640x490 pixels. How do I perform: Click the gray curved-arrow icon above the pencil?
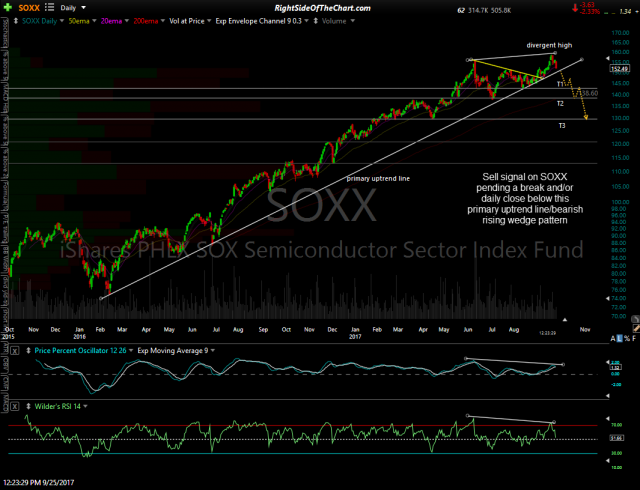coord(635,319)
